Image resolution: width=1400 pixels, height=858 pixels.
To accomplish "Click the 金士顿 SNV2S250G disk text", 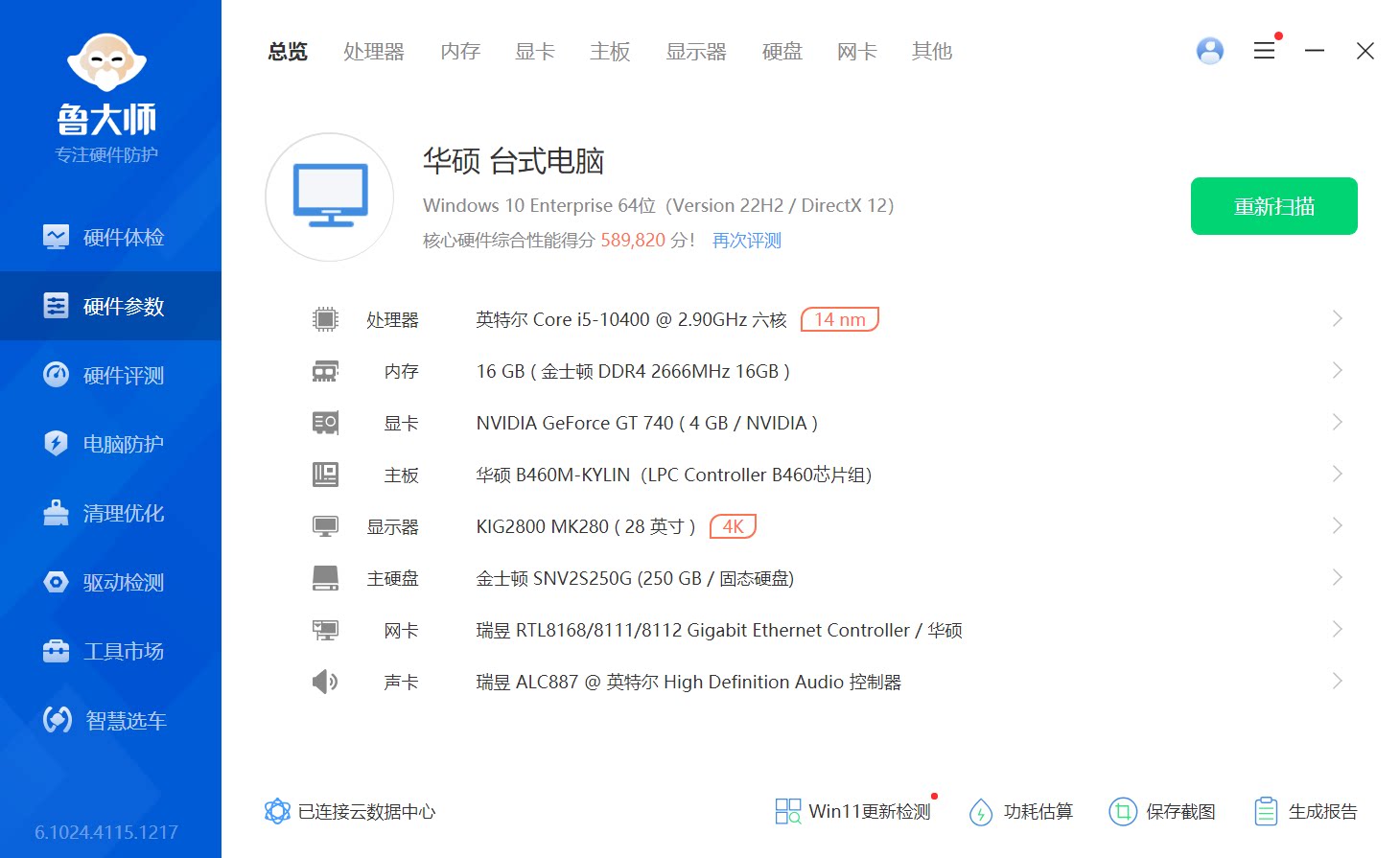I will pos(636,578).
